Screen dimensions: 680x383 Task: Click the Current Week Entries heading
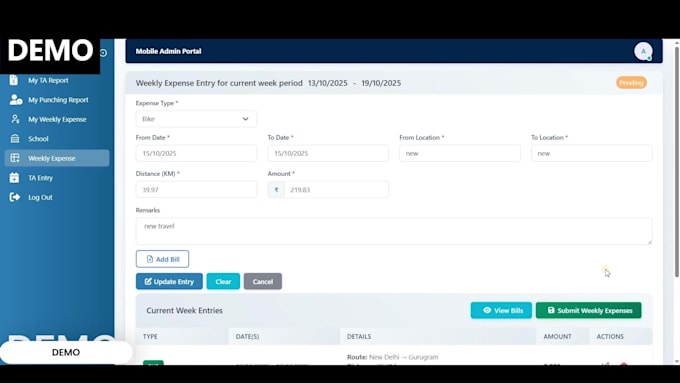click(184, 311)
